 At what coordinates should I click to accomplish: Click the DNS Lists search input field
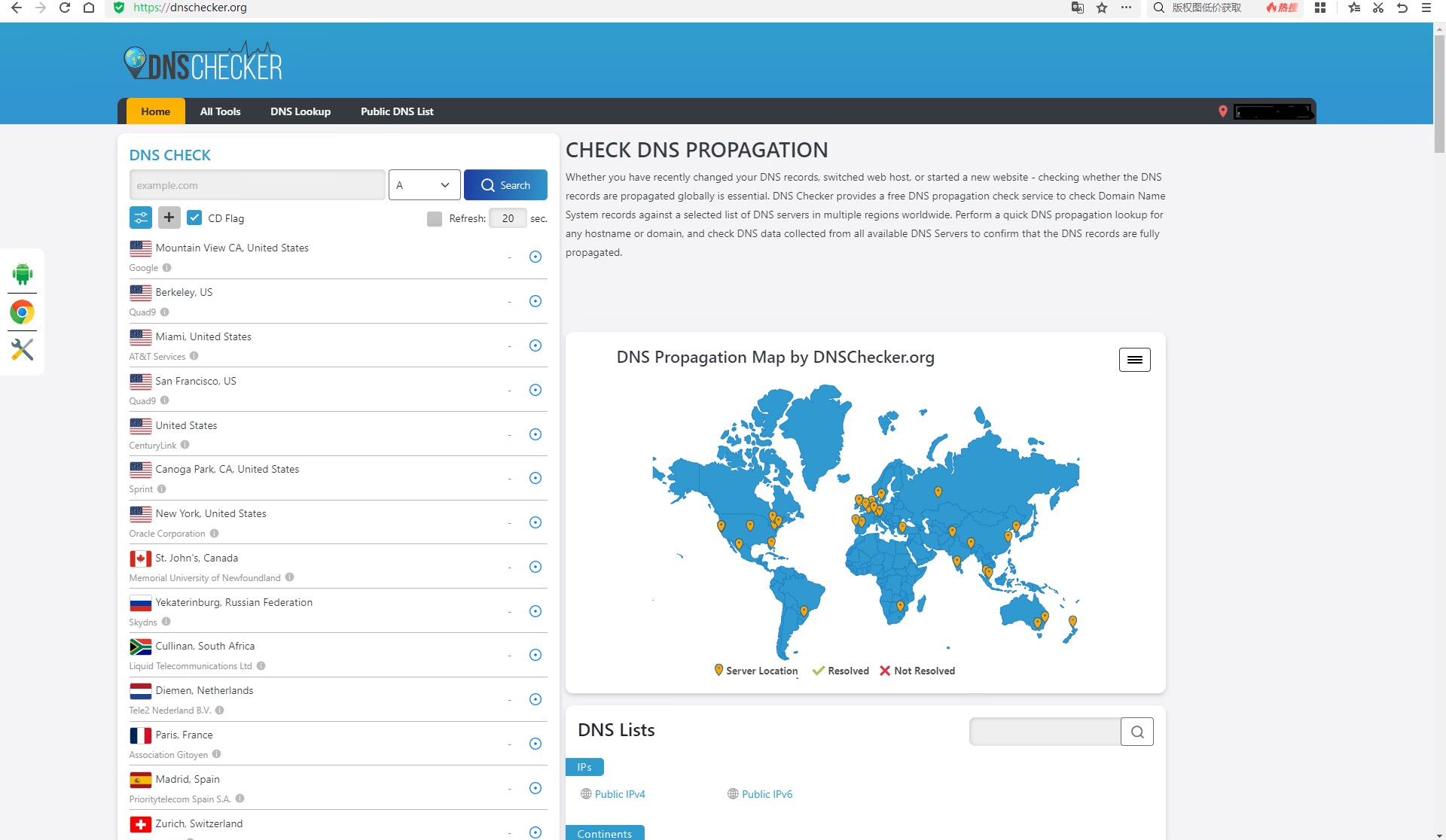(1045, 732)
